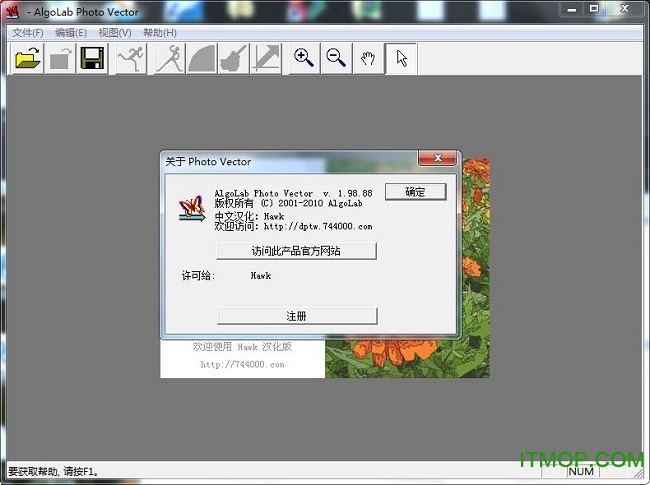Click 访问此产品官方网站 button
This screenshot has height=485, width=650.
[296, 251]
